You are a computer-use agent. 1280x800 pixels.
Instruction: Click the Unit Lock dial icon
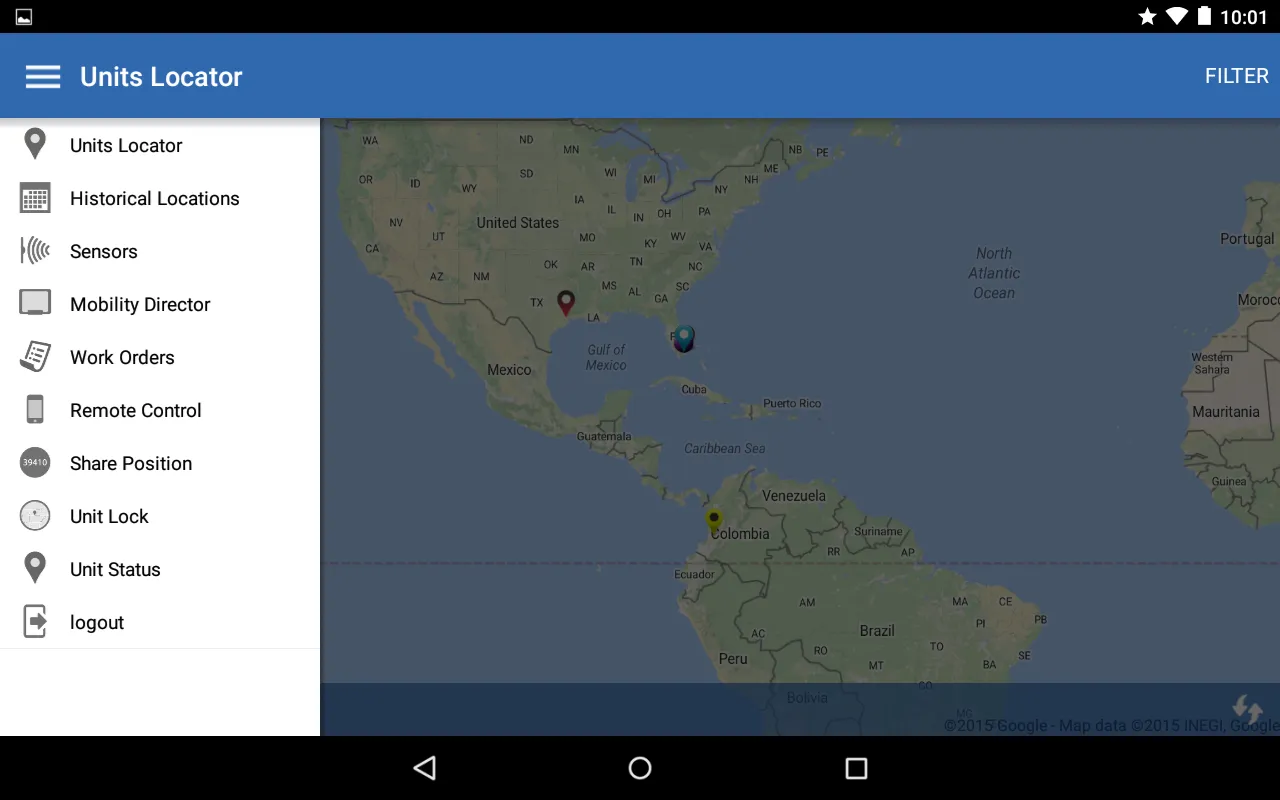click(x=35, y=516)
